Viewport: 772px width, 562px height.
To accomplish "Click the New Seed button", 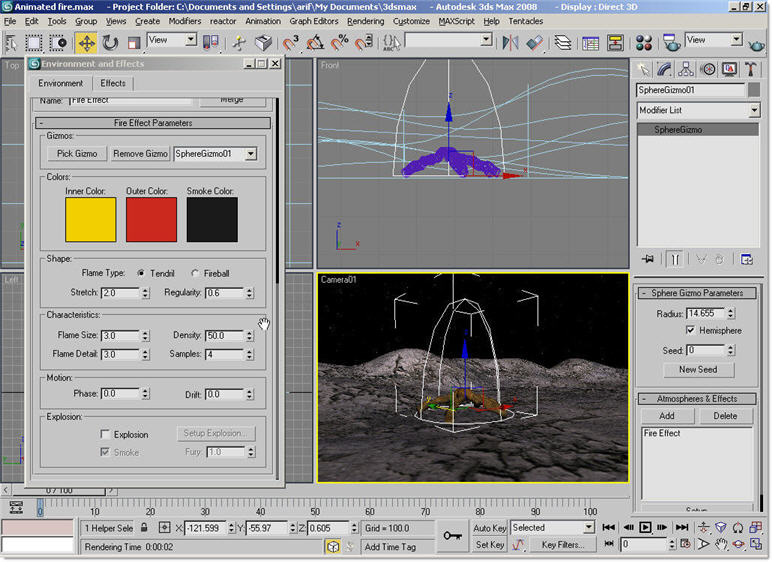I will 698,369.
